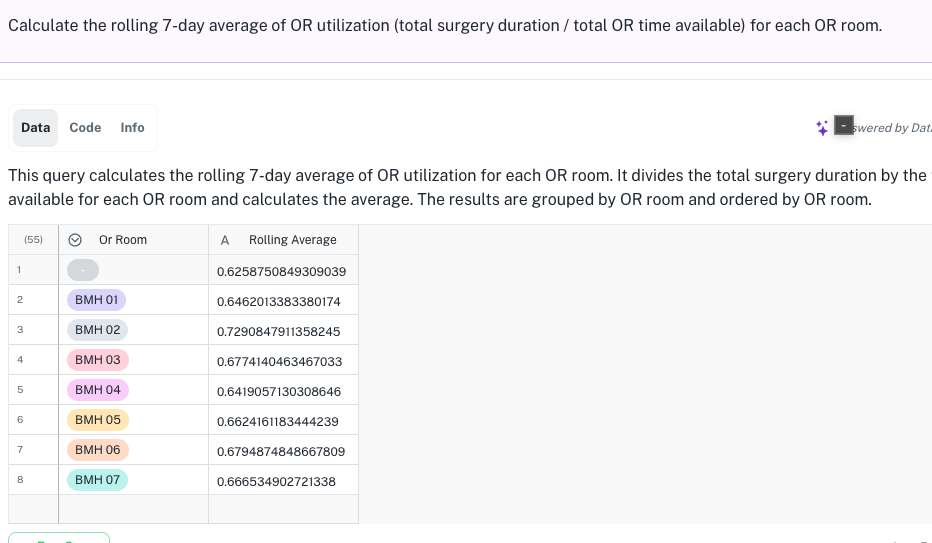Select the Data tab
Viewport: 932px width, 543px height.
(x=36, y=128)
